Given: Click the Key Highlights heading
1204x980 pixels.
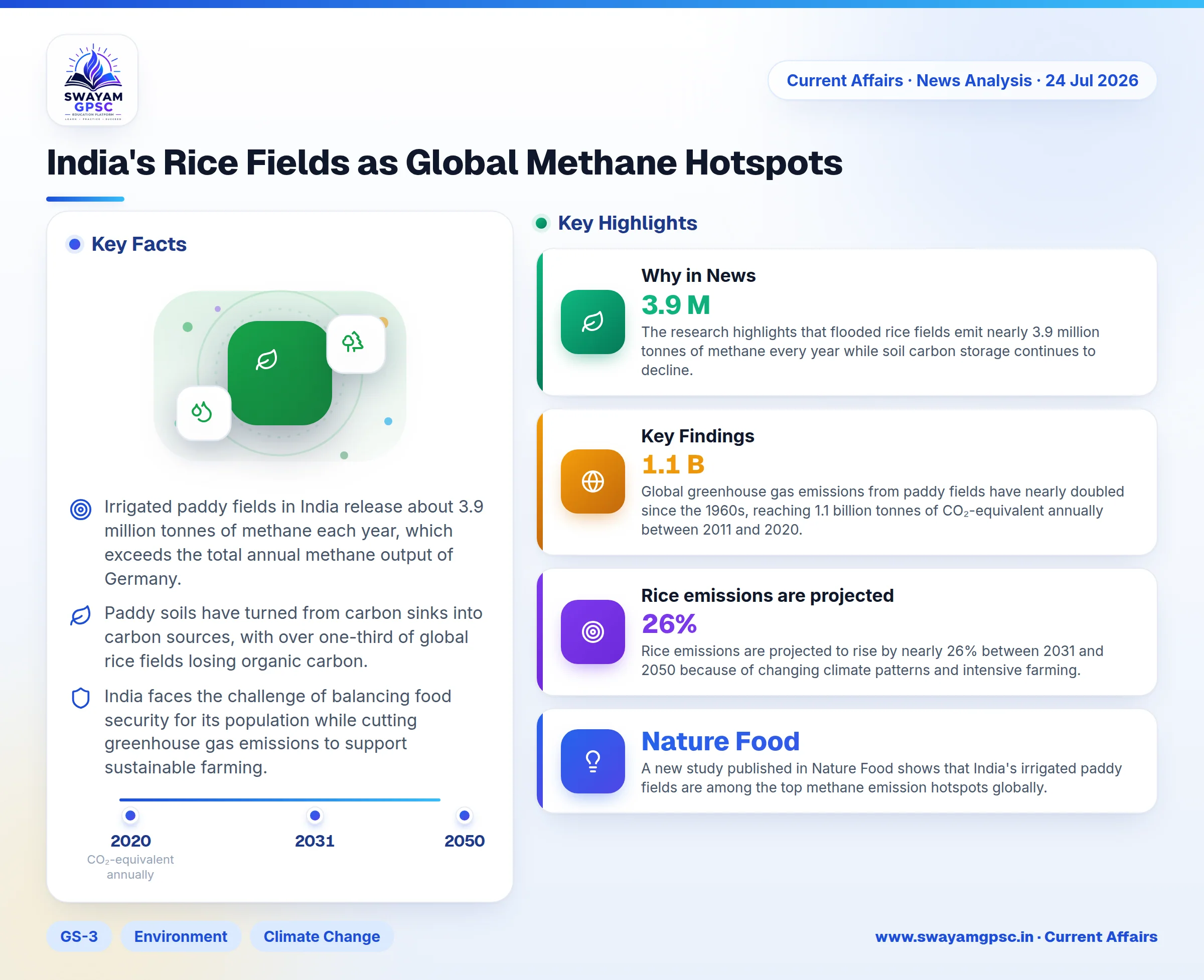Looking at the screenshot, I should 628,223.
